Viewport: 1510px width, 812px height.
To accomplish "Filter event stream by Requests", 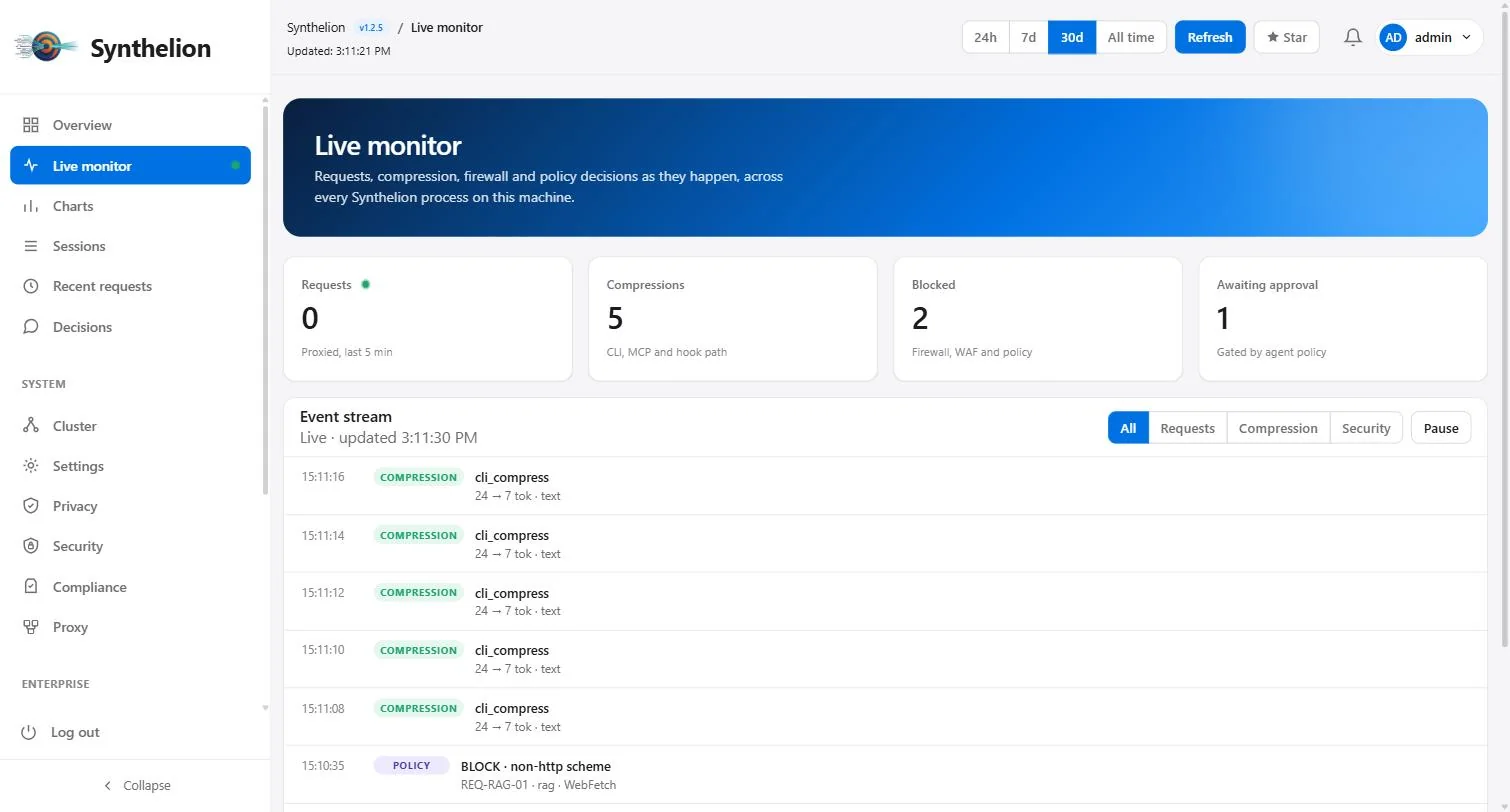I will point(1187,428).
